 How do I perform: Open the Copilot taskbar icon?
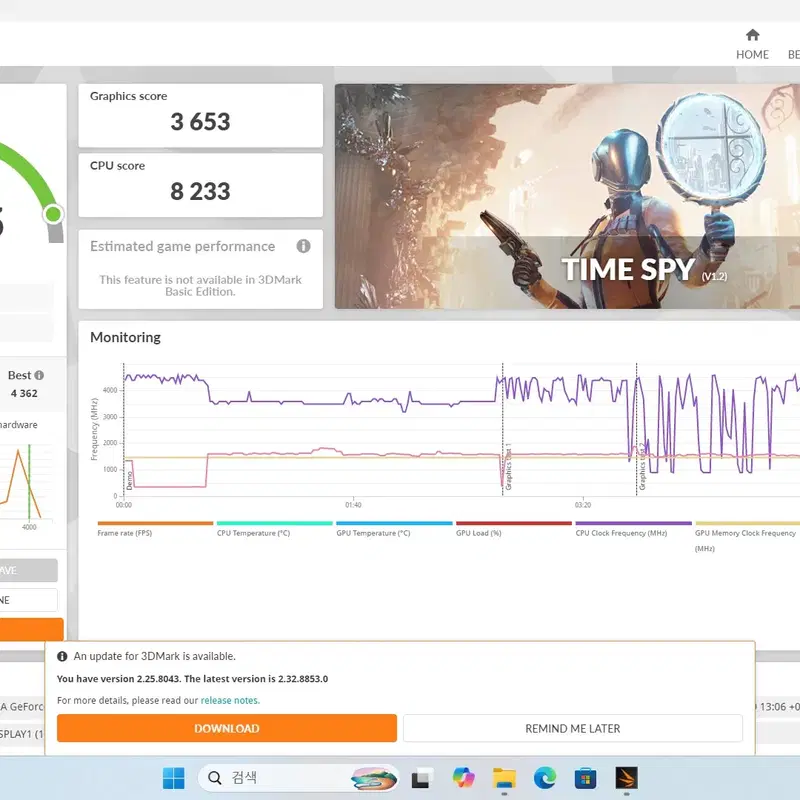(x=463, y=778)
